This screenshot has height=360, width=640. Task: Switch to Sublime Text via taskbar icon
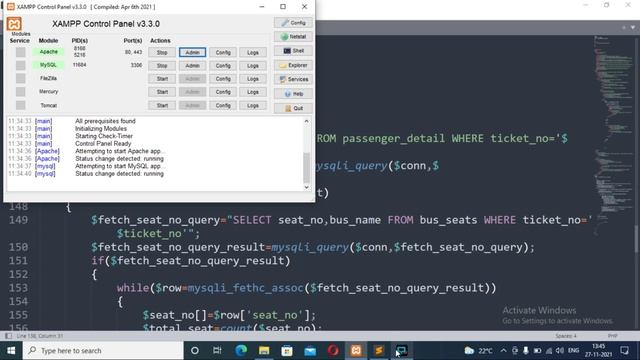point(379,351)
